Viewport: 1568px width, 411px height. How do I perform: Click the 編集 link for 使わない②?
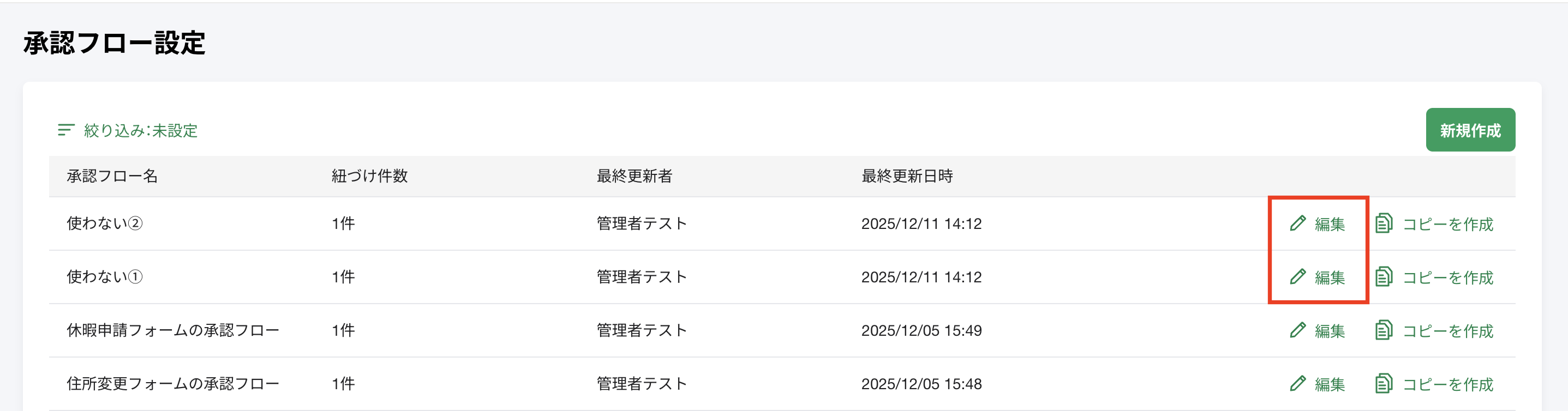(x=1330, y=225)
